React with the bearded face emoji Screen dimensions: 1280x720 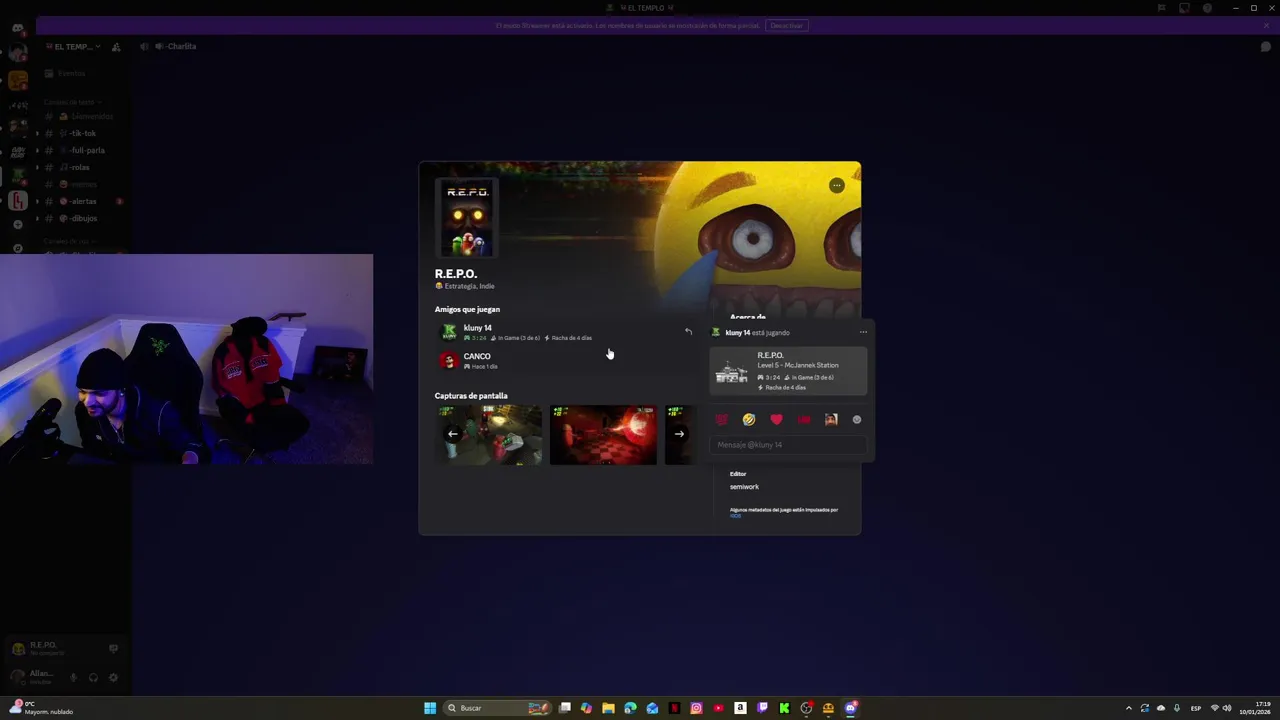pos(831,420)
